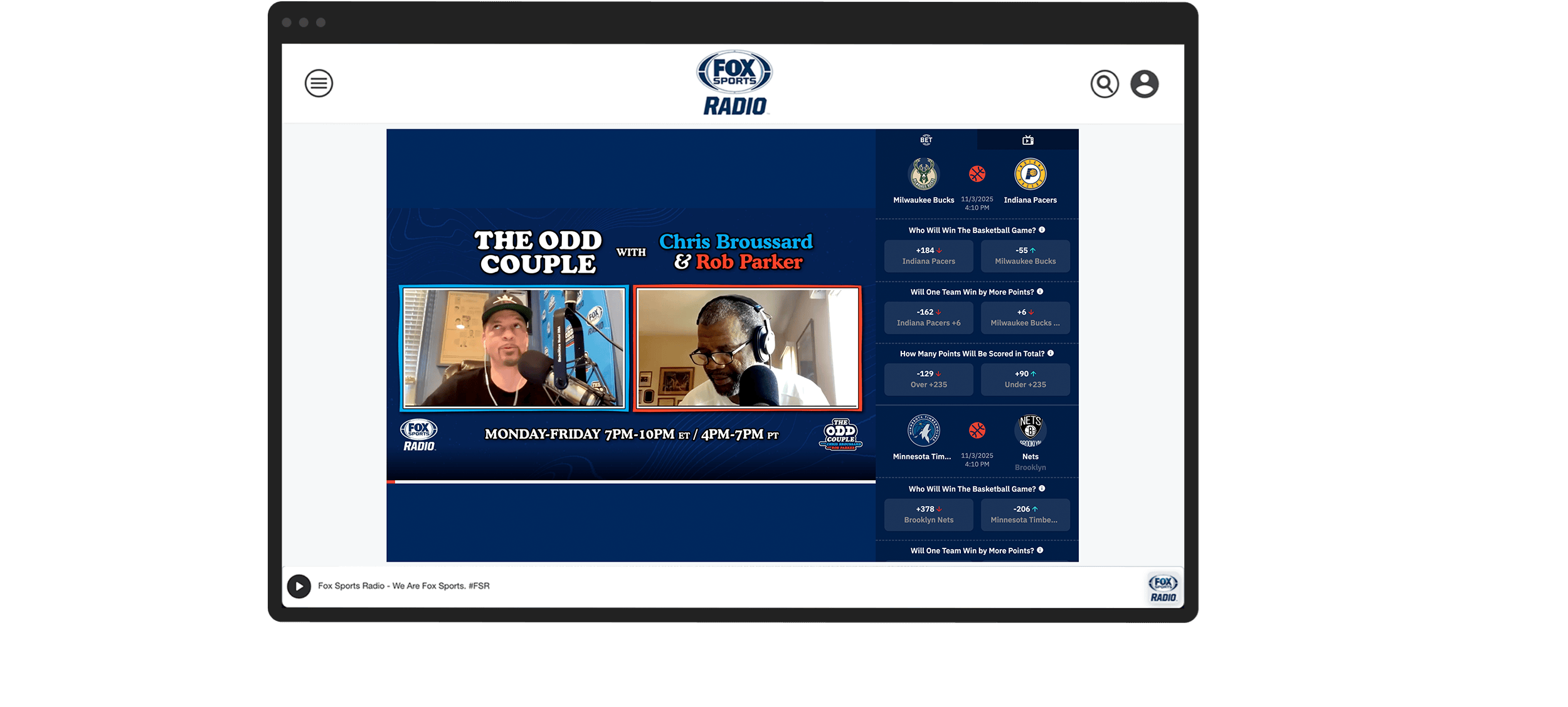Click the Fox Sports Radio header logo

(734, 83)
